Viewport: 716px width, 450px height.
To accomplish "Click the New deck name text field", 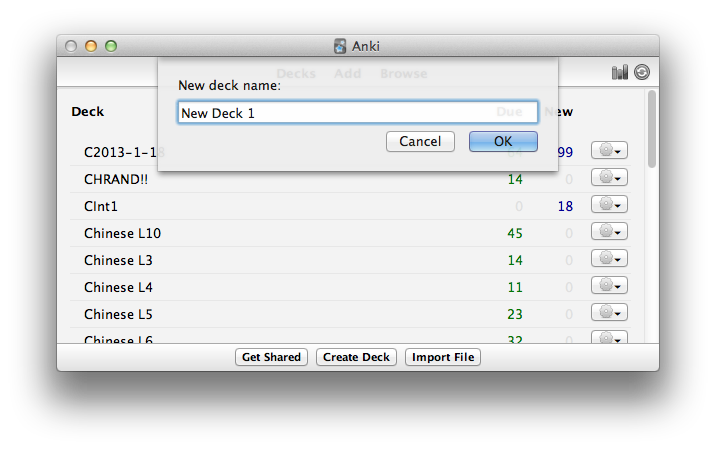I will [358, 112].
